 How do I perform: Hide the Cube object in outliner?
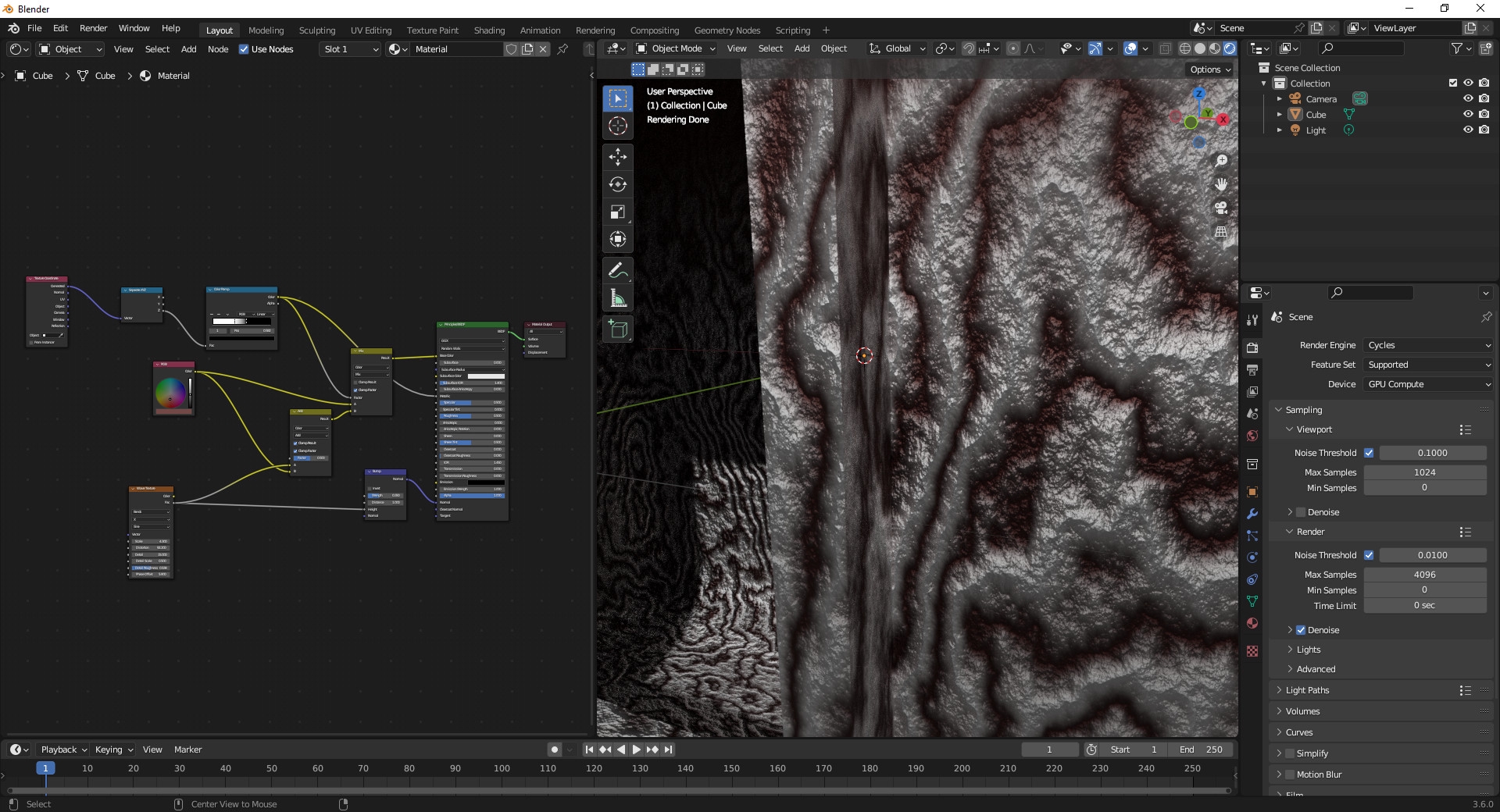[1467, 115]
